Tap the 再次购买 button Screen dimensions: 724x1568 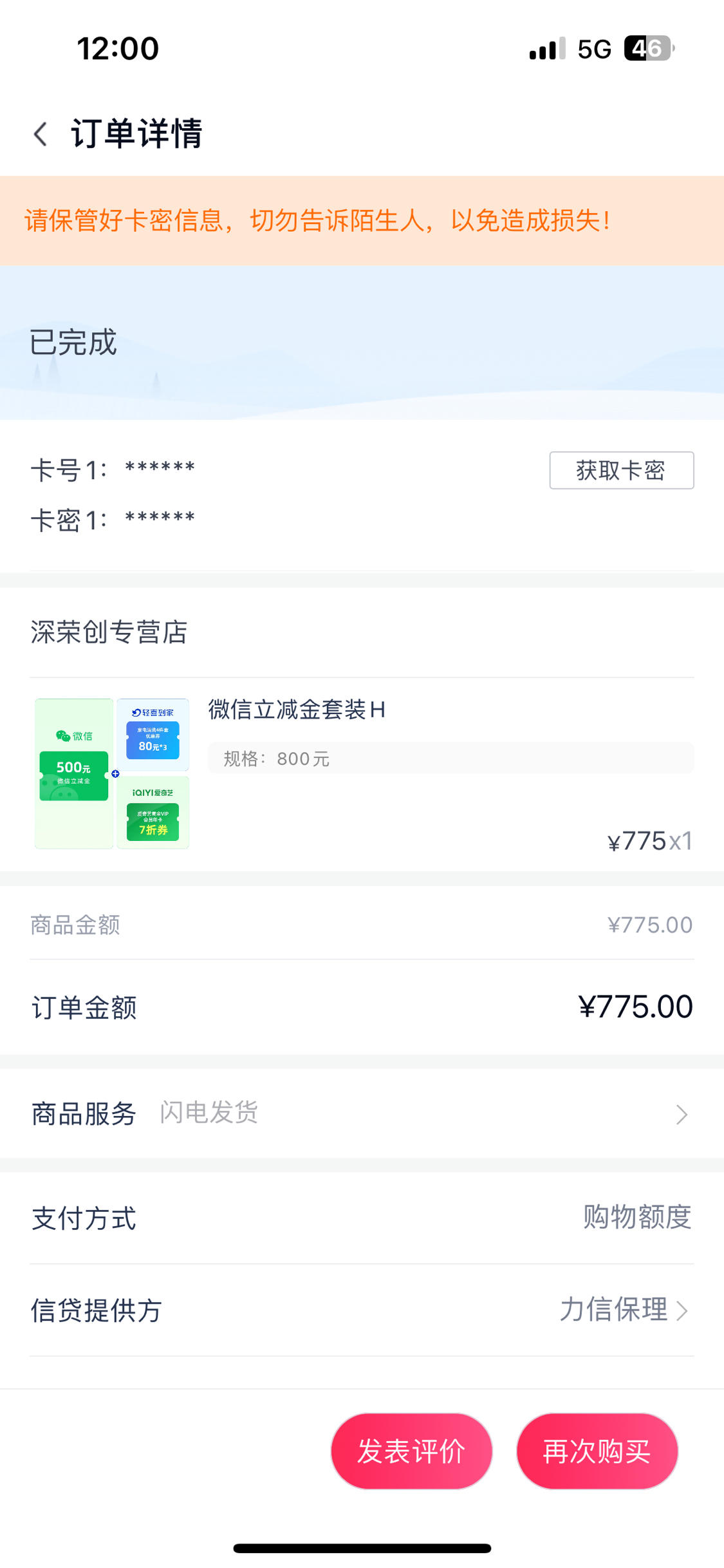pos(597,1451)
